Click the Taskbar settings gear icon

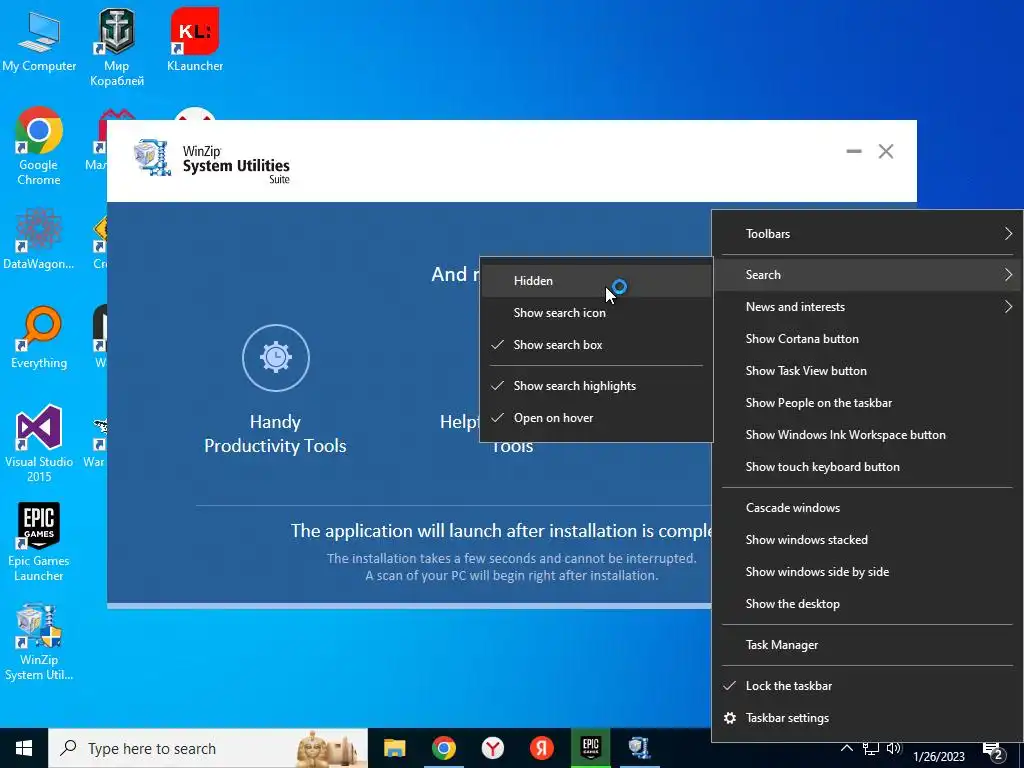[x=730, y=718]
